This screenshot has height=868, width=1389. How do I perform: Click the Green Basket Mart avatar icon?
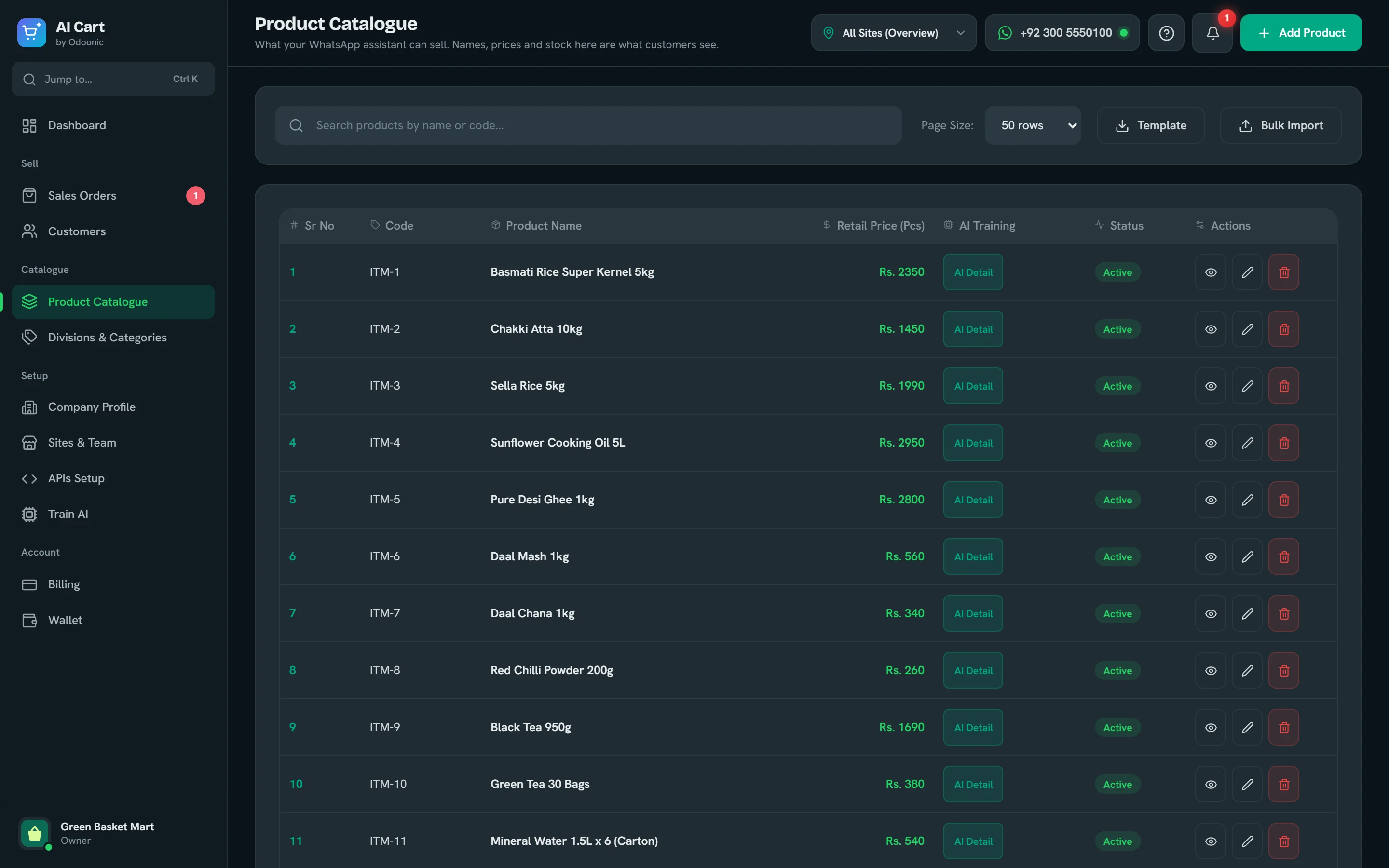click(x=35, y=833)
